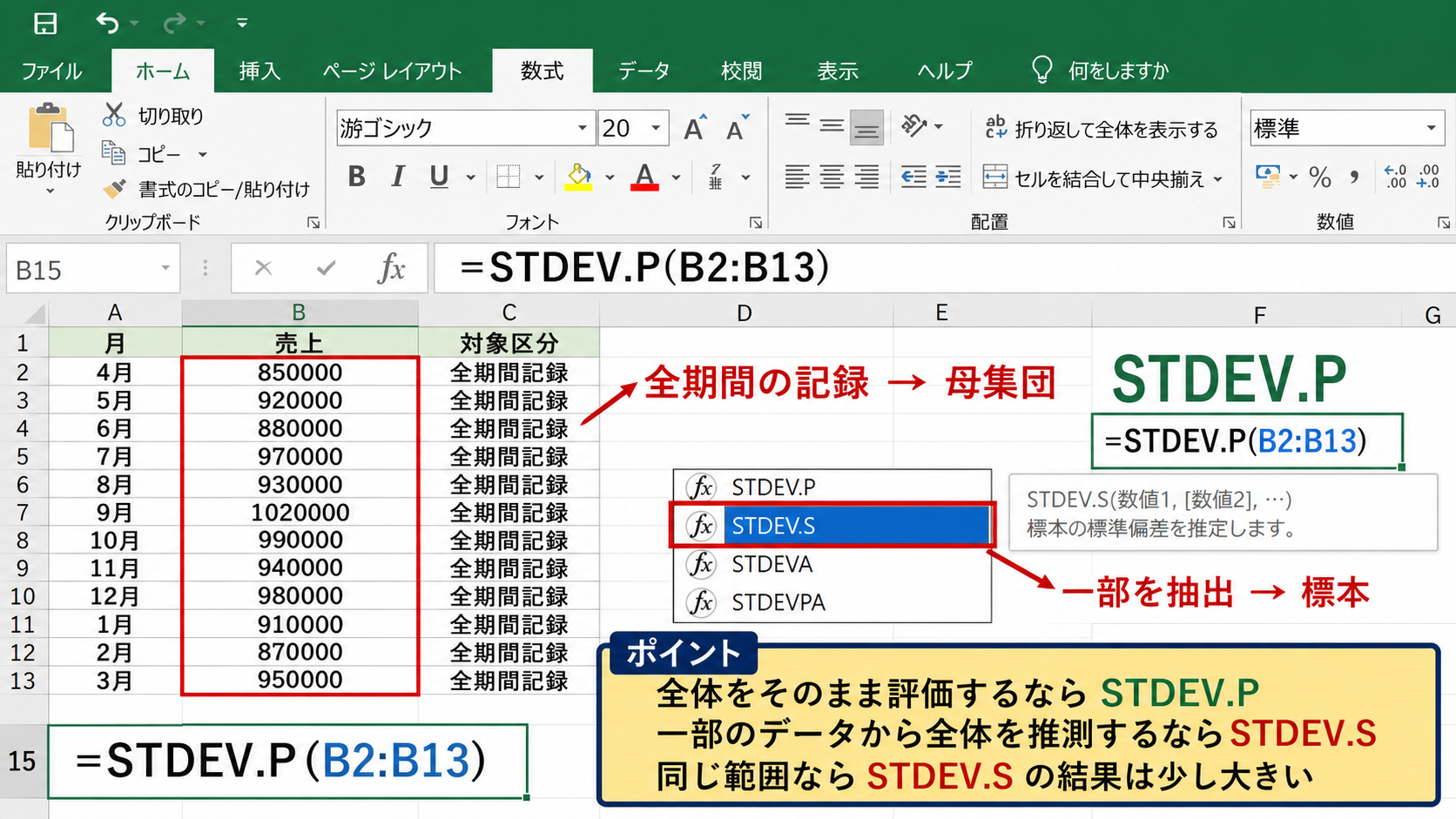Click the Name Box showing B15
Image resolution: width=1456 pixels, height=819 pixels.
92,270
